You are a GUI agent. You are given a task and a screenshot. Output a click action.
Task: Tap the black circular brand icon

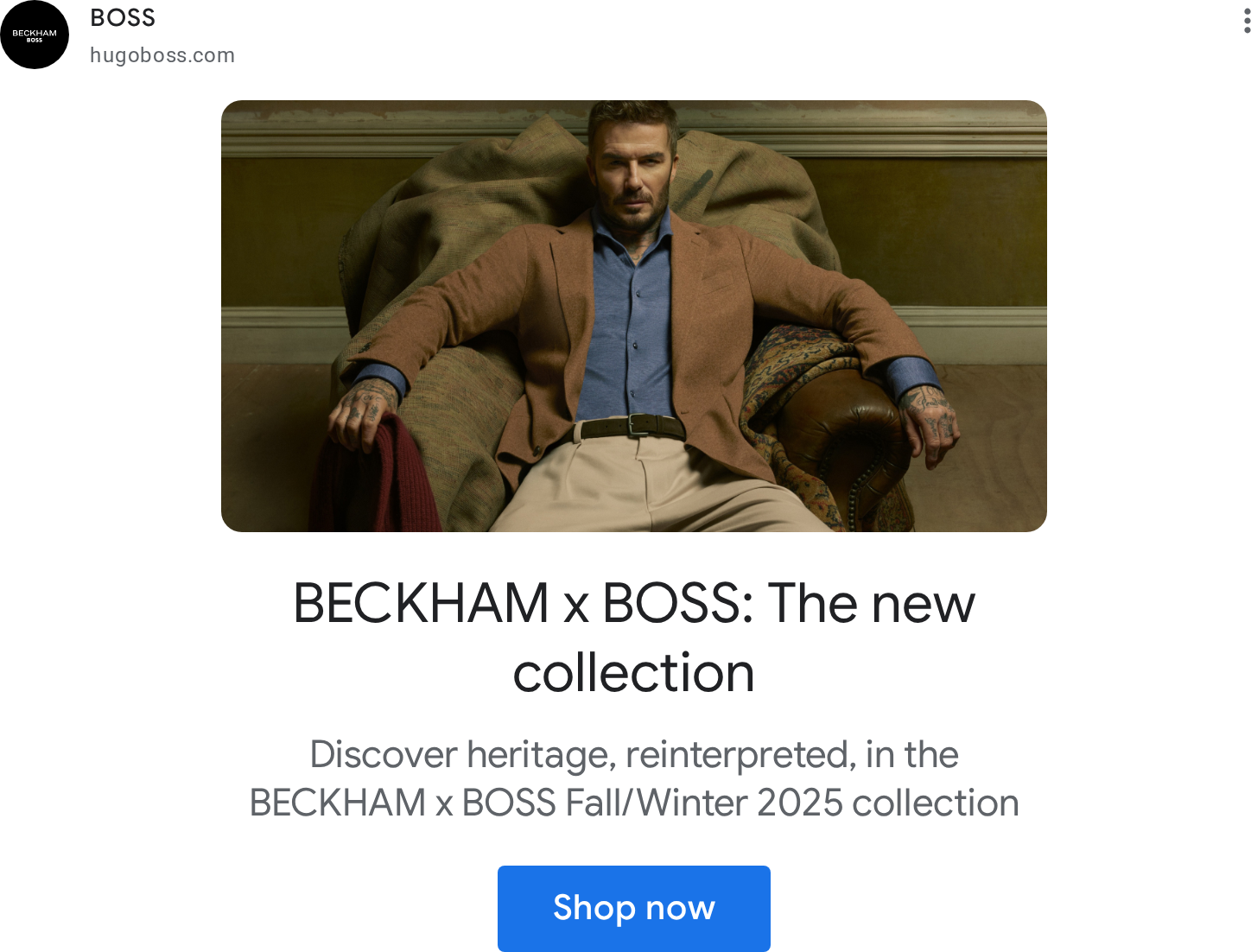(x=35, y=35)
